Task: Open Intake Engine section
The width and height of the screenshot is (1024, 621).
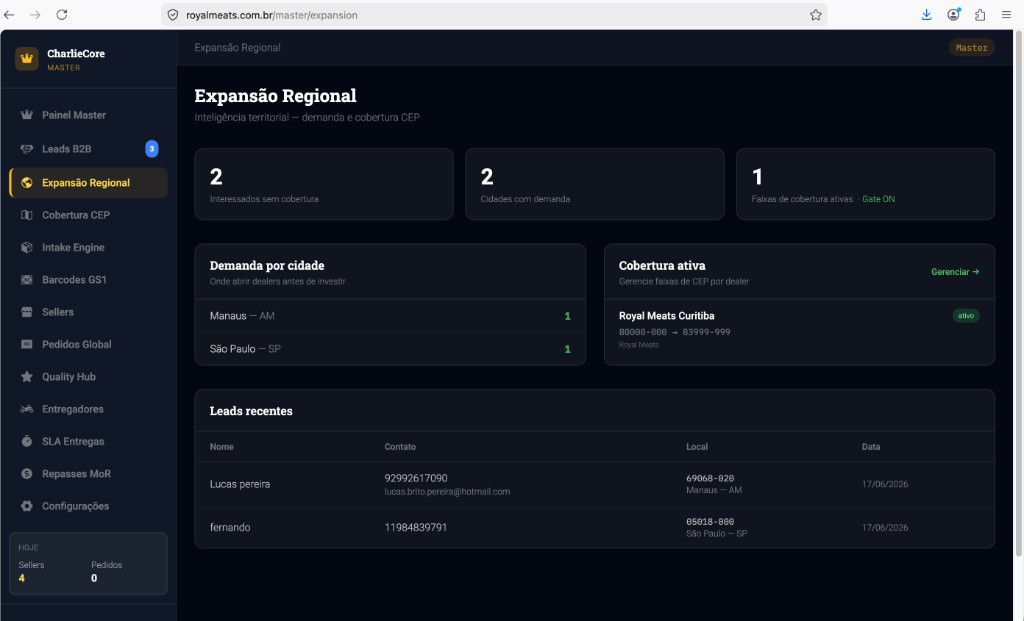Action: (88, 247)
